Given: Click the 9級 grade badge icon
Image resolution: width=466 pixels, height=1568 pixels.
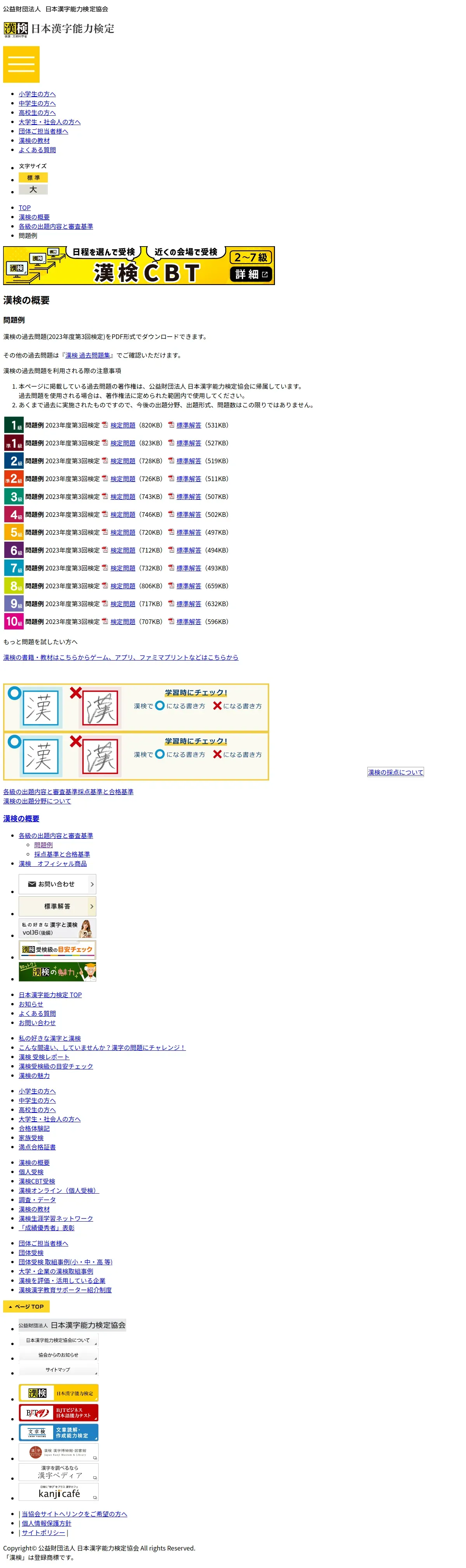Looking at the screenshot, I should pyautogui.click(x=13, y=604).
